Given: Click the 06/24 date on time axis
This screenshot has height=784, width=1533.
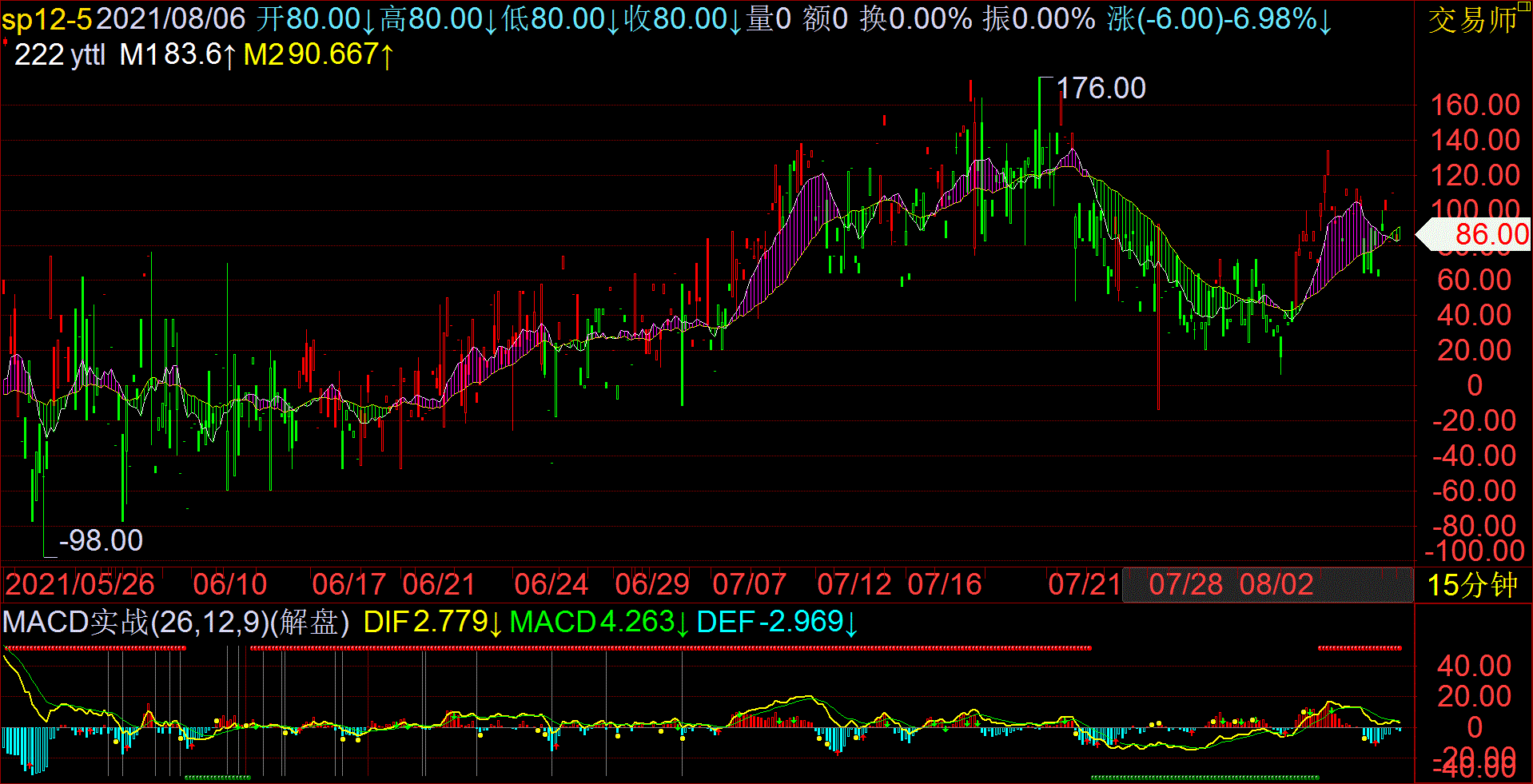Looking at the screenshot, I should coord(551,584).
